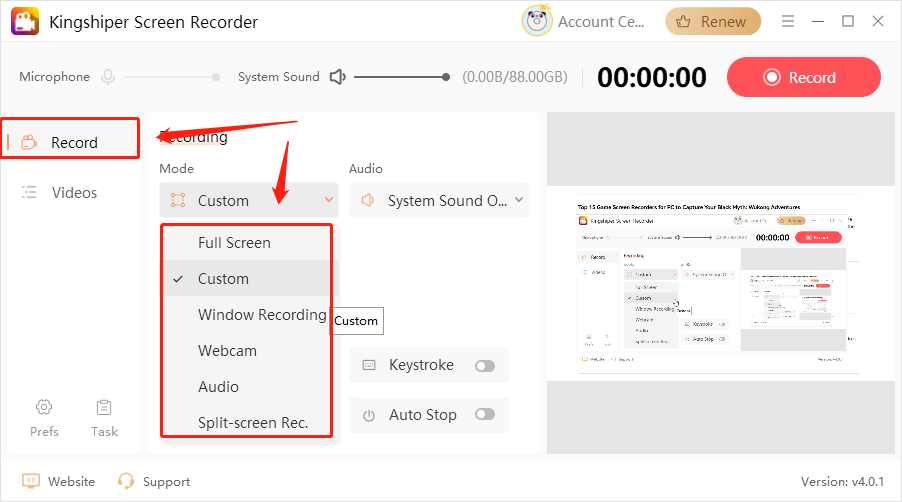This screenshot has height=502, width=902.
Task: Click the Custom region icon in Mode box
Action: tap(178, 200)
